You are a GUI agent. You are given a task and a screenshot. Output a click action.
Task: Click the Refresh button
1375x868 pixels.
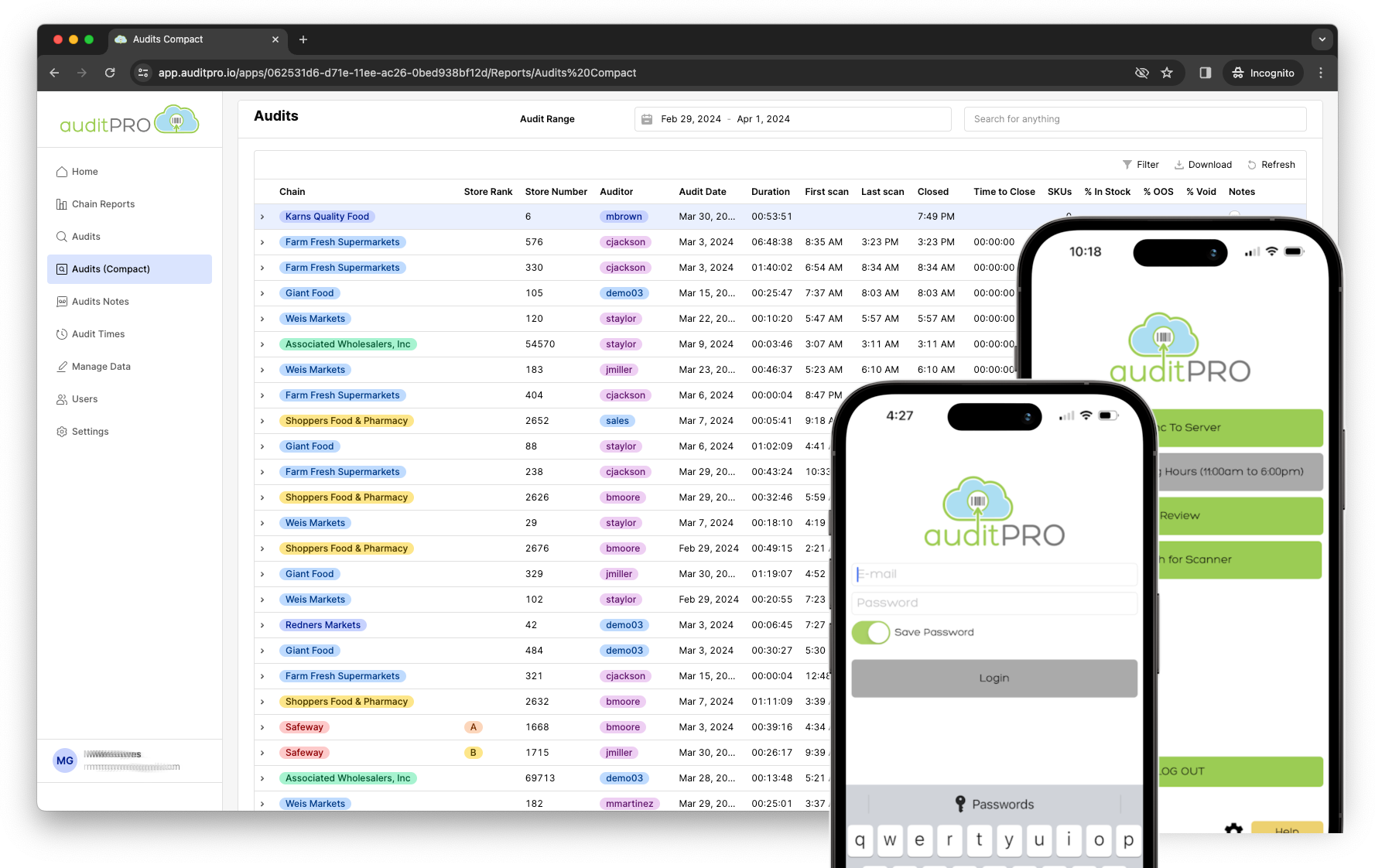click(x=1271, y=165)
